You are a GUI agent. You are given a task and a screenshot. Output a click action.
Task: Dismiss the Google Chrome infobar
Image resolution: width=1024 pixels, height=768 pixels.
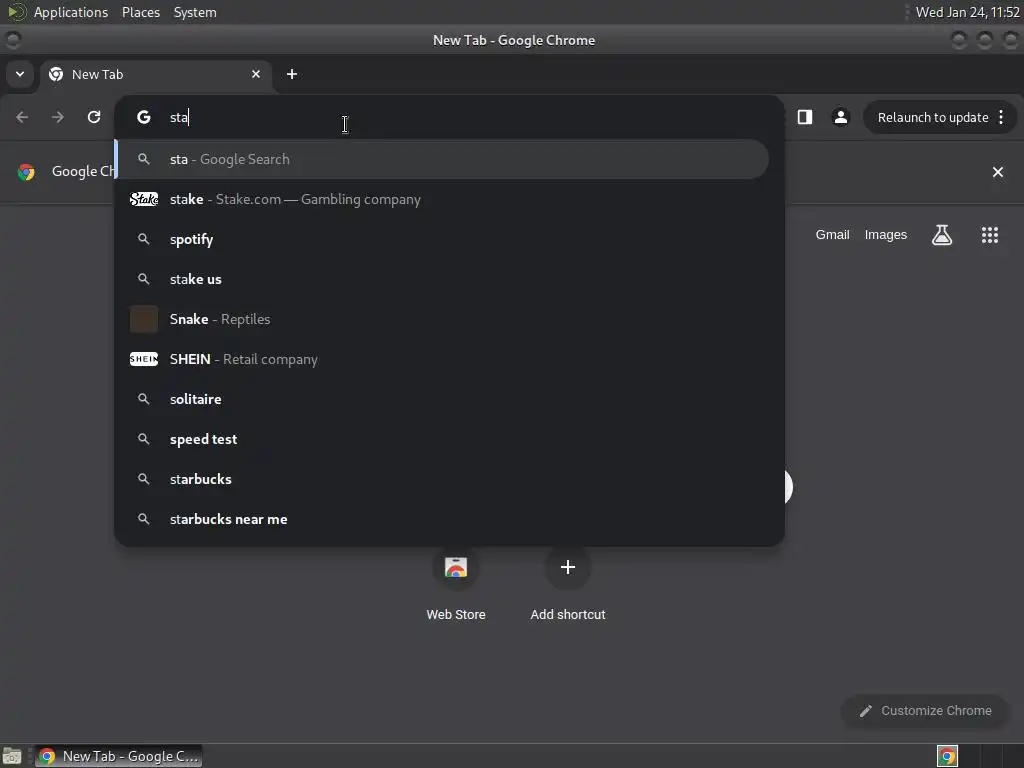(998, 172)
